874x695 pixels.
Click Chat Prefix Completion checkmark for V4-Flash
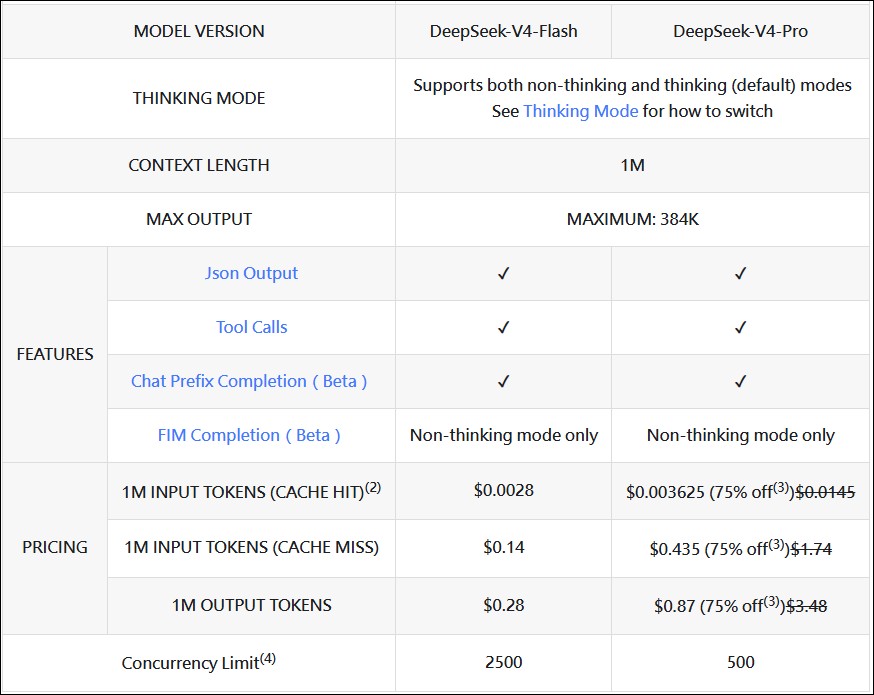(x=503, y=382)
